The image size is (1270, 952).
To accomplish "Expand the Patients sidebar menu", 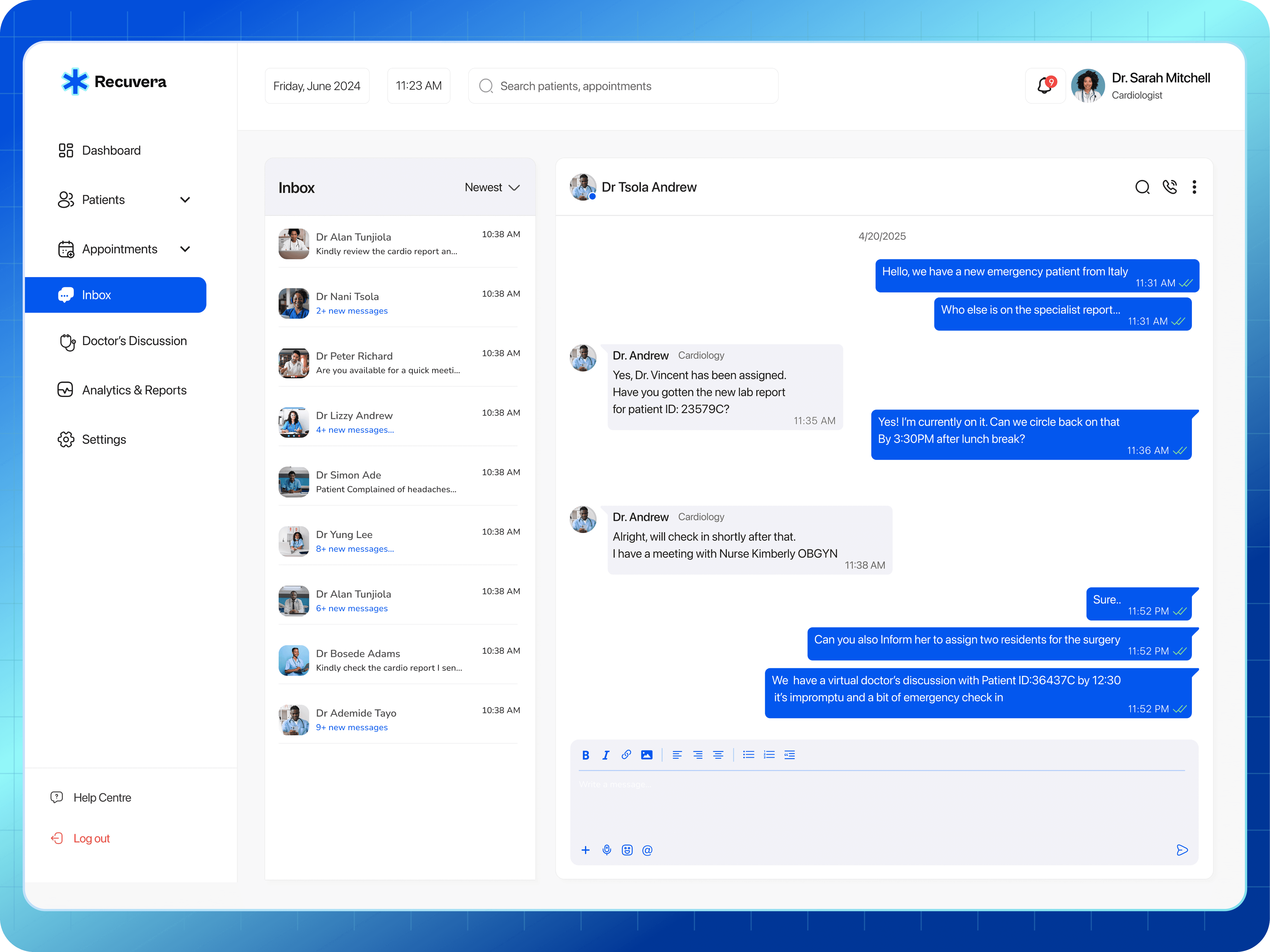I will pyautogui.click(x=185, y=200).
